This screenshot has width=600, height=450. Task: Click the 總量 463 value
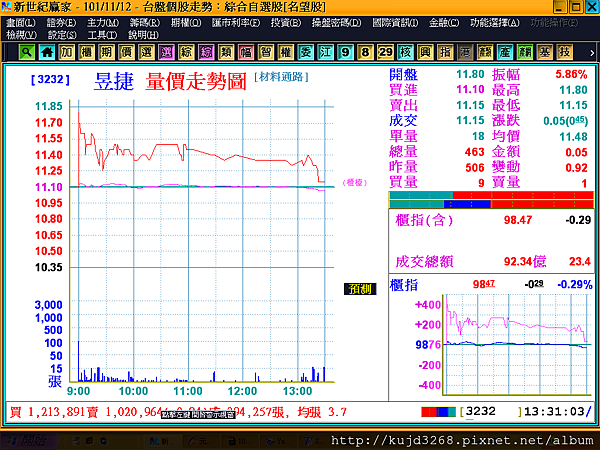click(x=474, y=152)
